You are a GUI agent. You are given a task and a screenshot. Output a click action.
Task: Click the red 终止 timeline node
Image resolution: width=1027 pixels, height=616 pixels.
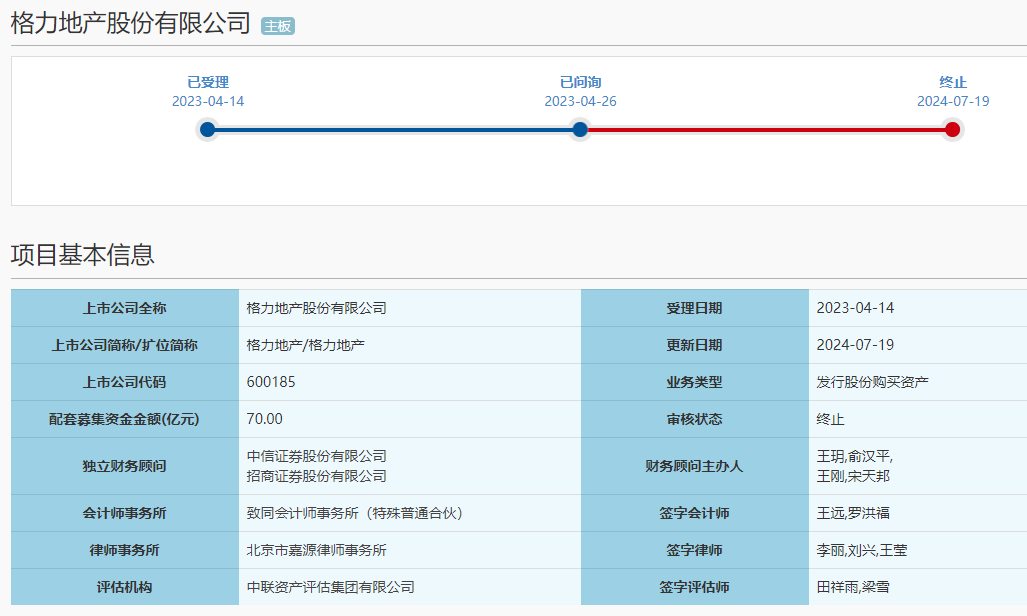pos(952,129)
